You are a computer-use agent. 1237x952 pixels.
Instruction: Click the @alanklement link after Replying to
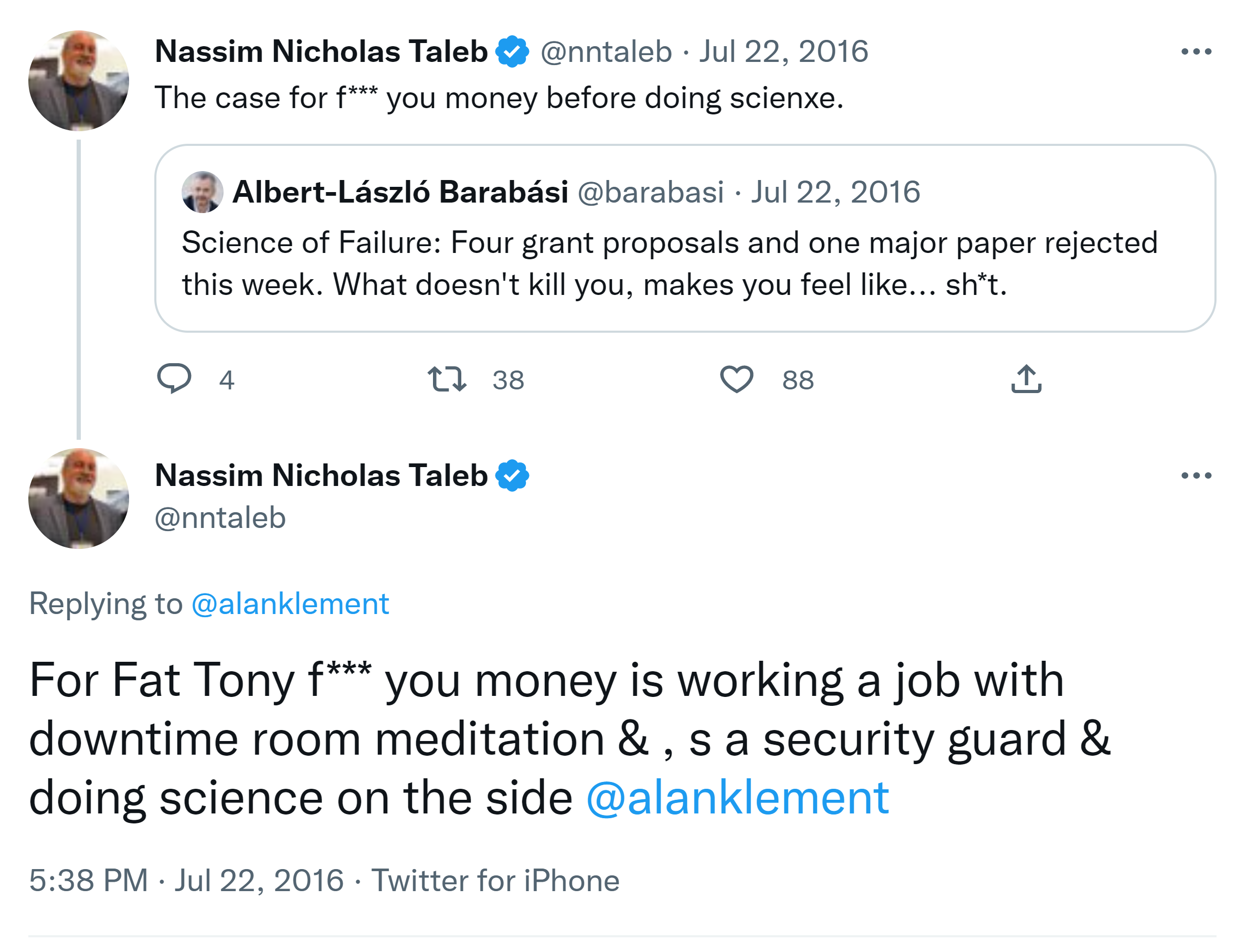290,603
